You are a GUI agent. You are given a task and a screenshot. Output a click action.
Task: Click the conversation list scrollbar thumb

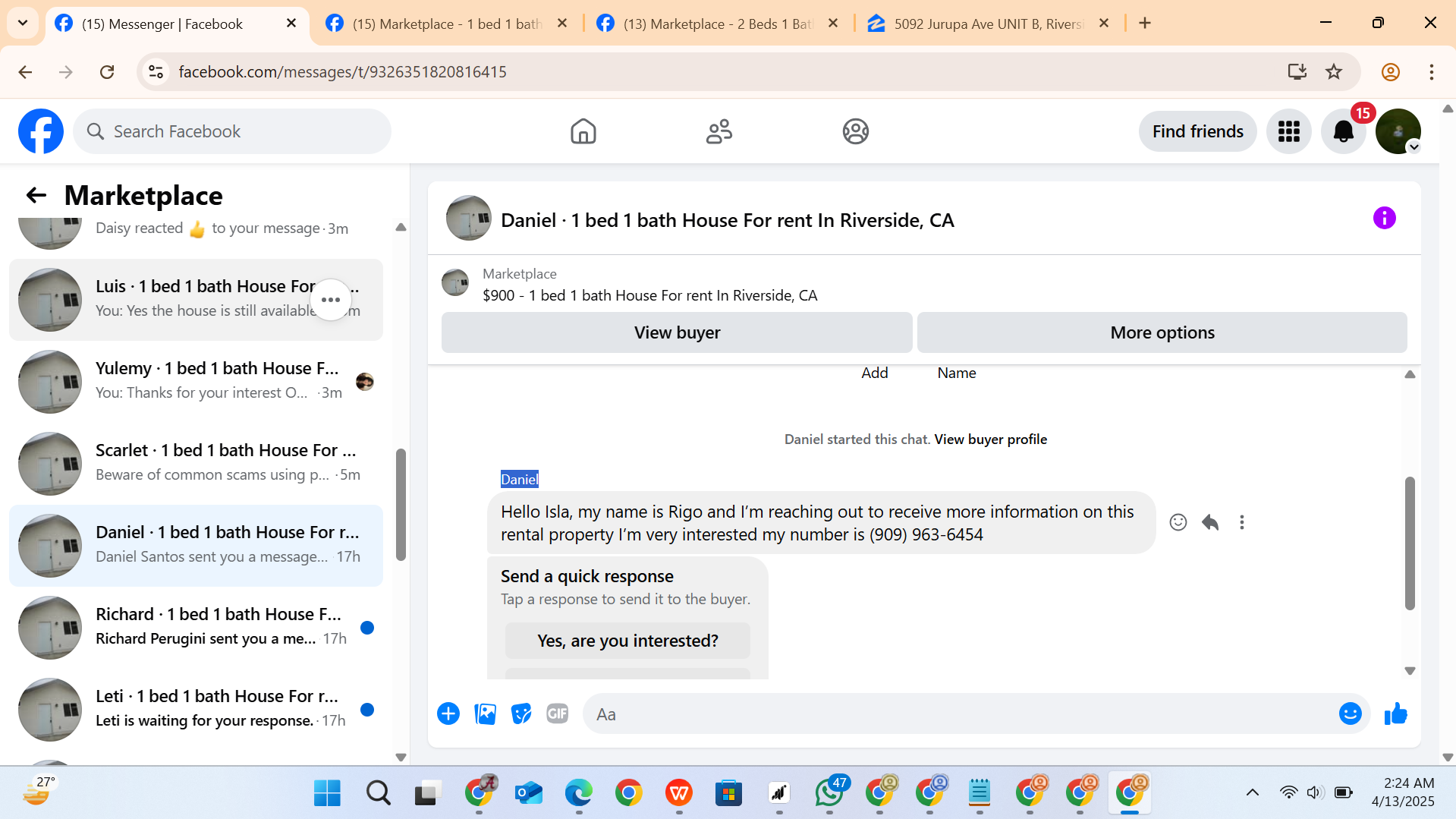[401, 504]
